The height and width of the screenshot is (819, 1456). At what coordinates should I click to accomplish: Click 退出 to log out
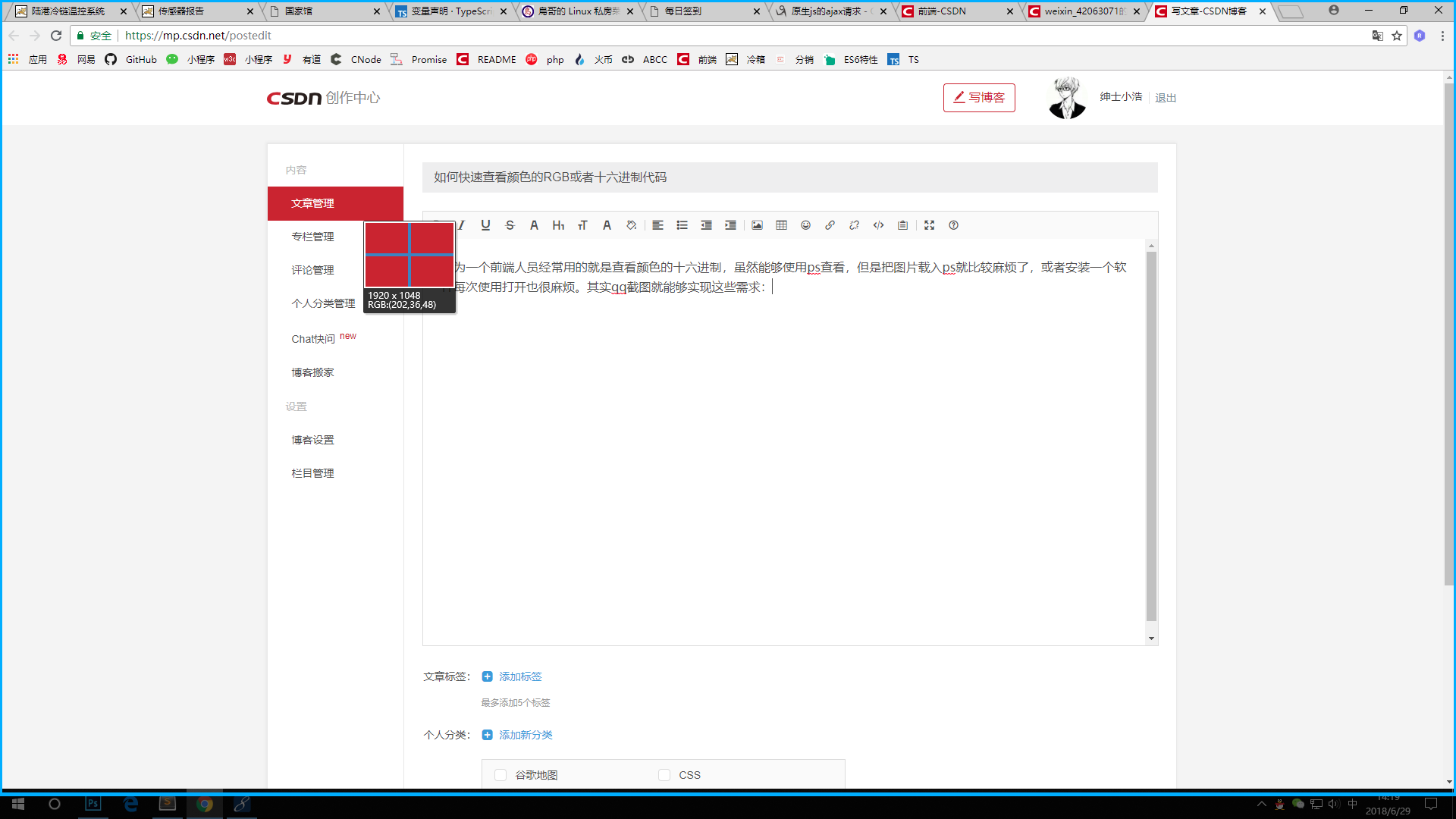point(1166,98)
